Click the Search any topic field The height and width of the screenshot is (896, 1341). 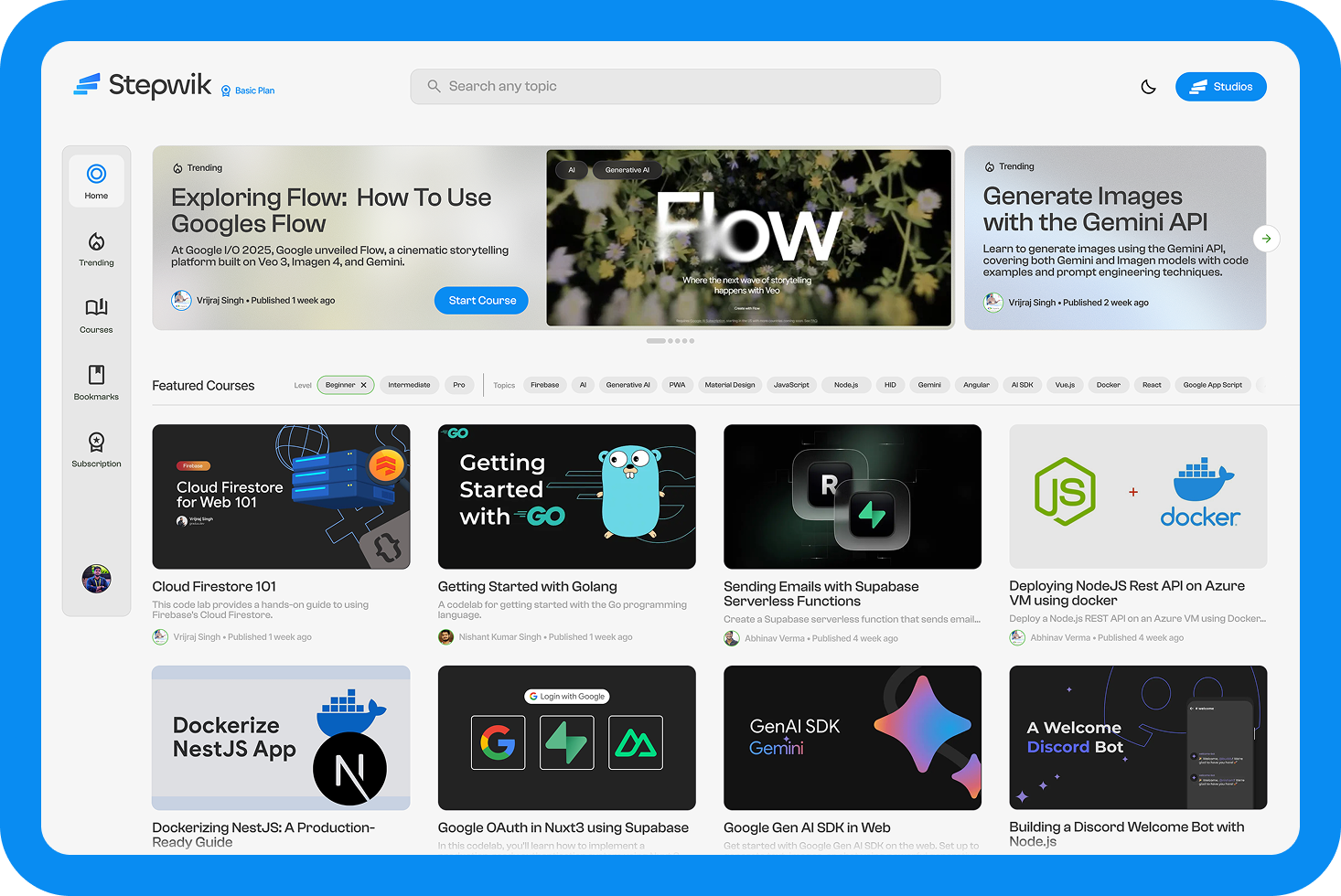click(675, 87)
